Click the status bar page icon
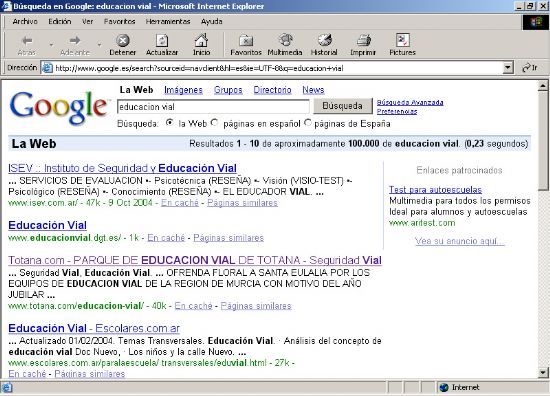550x396 pixels. 7,388
